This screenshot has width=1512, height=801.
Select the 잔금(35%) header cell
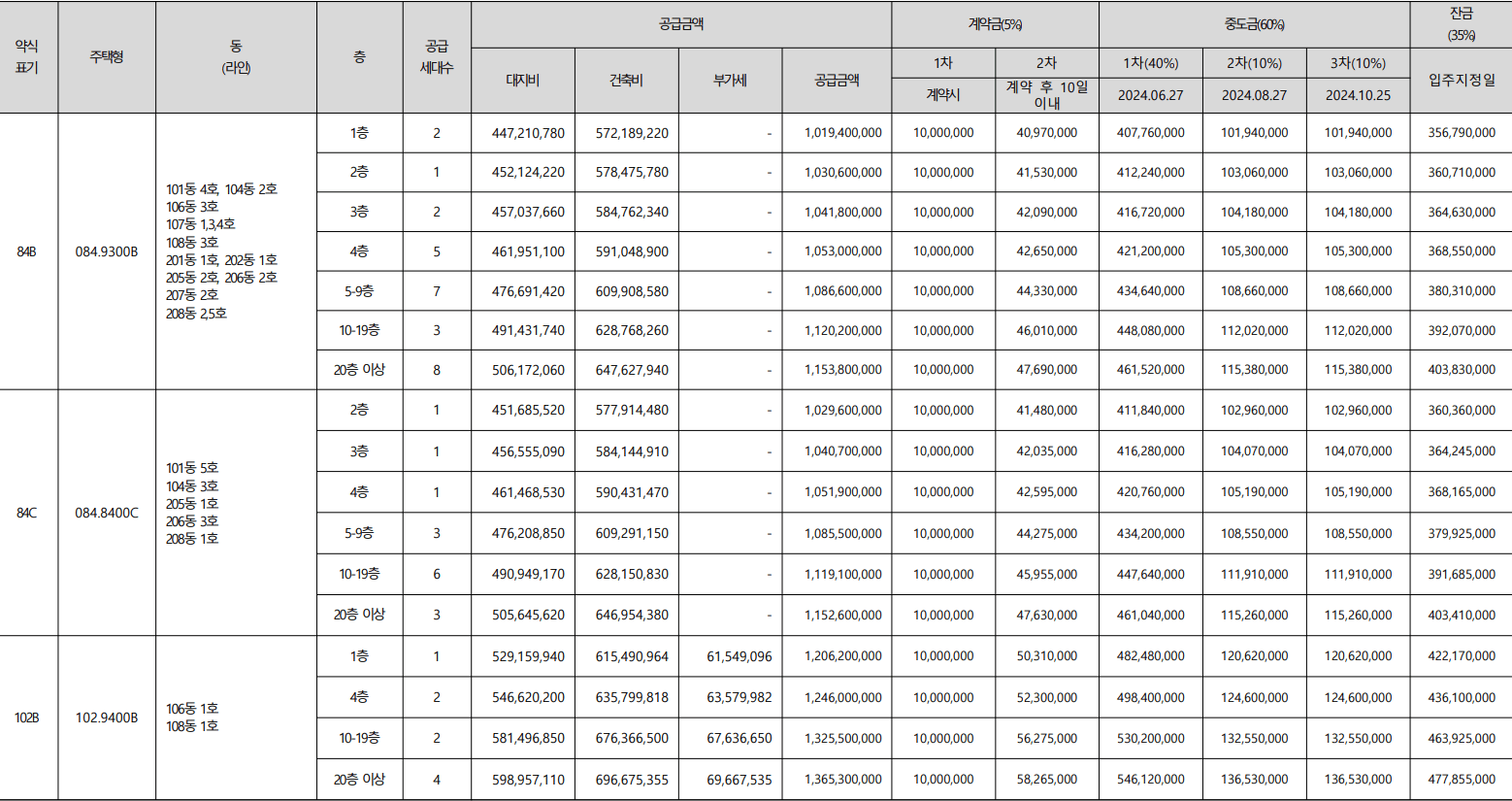1461,24
